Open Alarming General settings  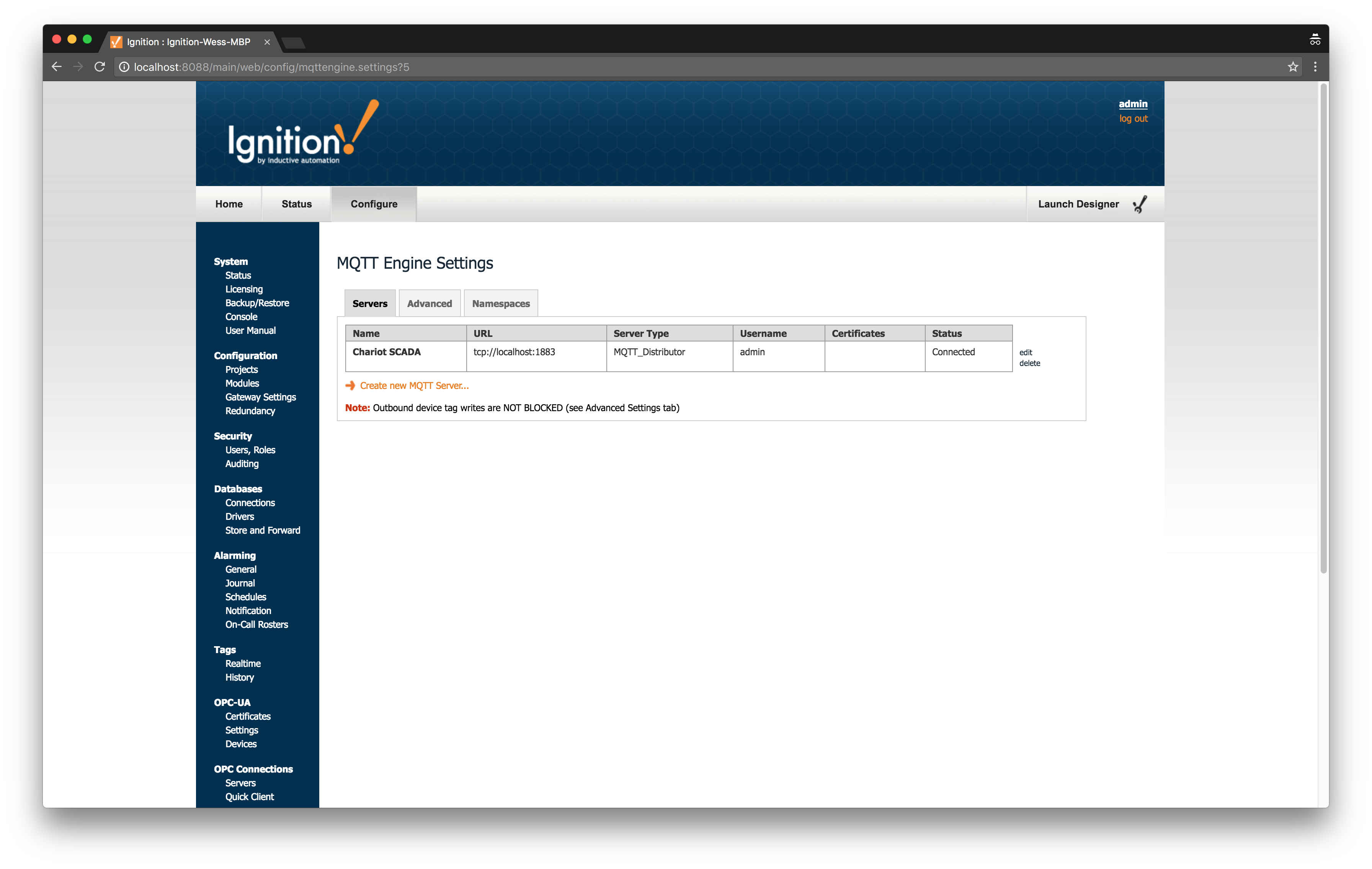pos(240,569)
